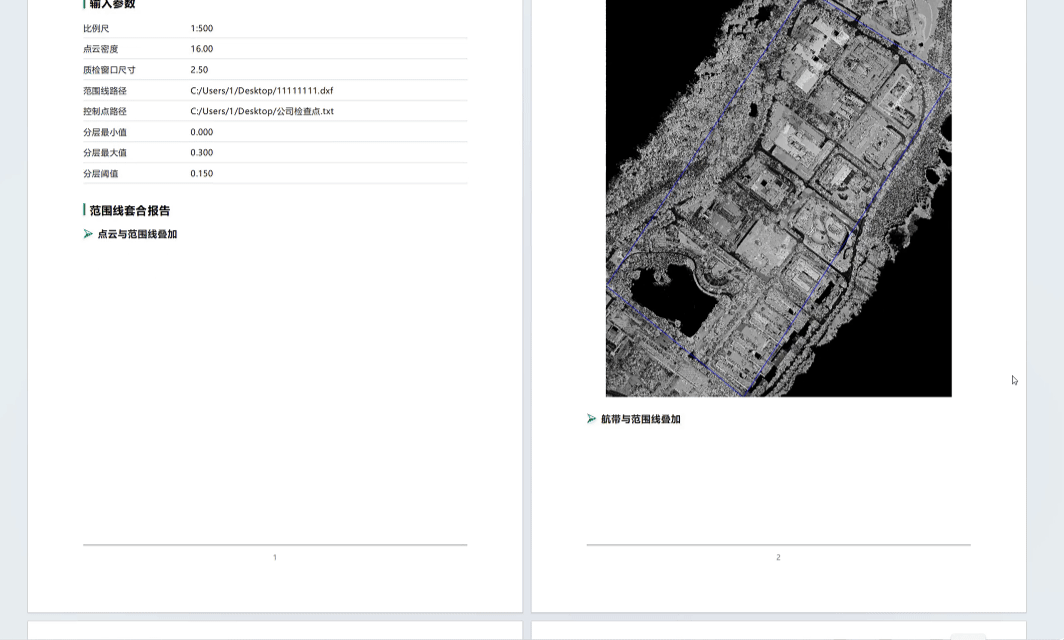Select the 输入参数 heading text

pyautogui.click(x=112, y=5)
